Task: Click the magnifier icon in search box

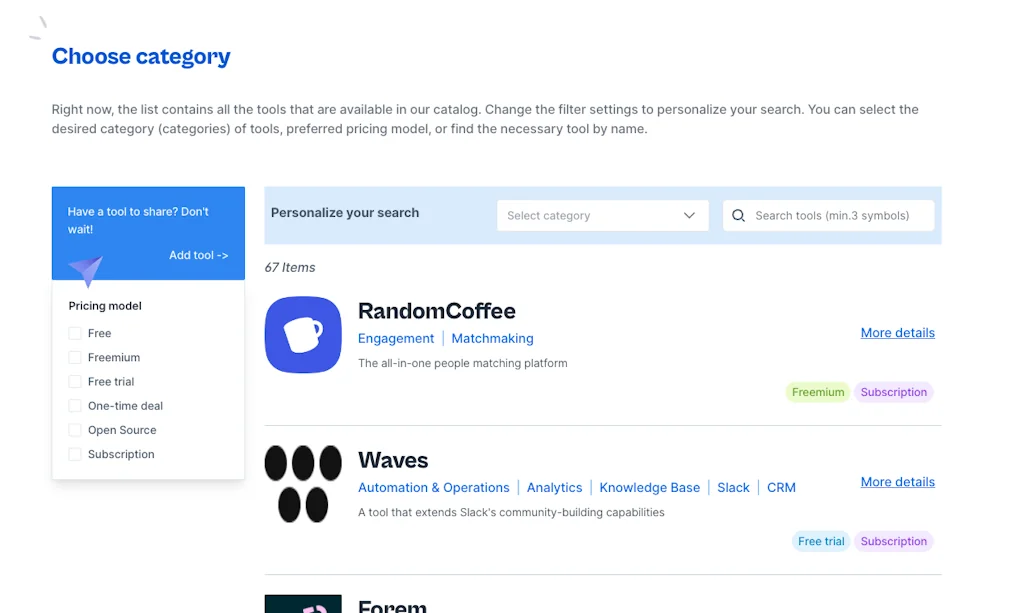Action: coord(739,215)
